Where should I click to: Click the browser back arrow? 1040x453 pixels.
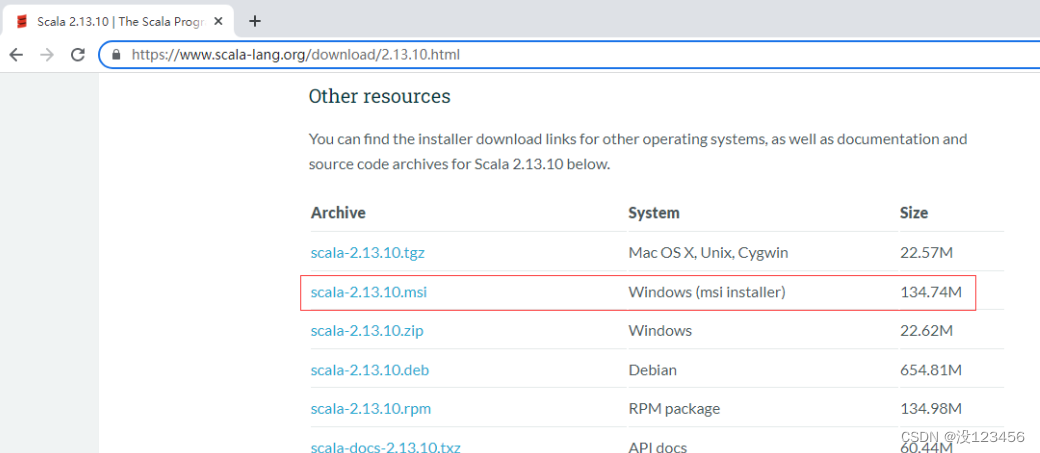16,54
